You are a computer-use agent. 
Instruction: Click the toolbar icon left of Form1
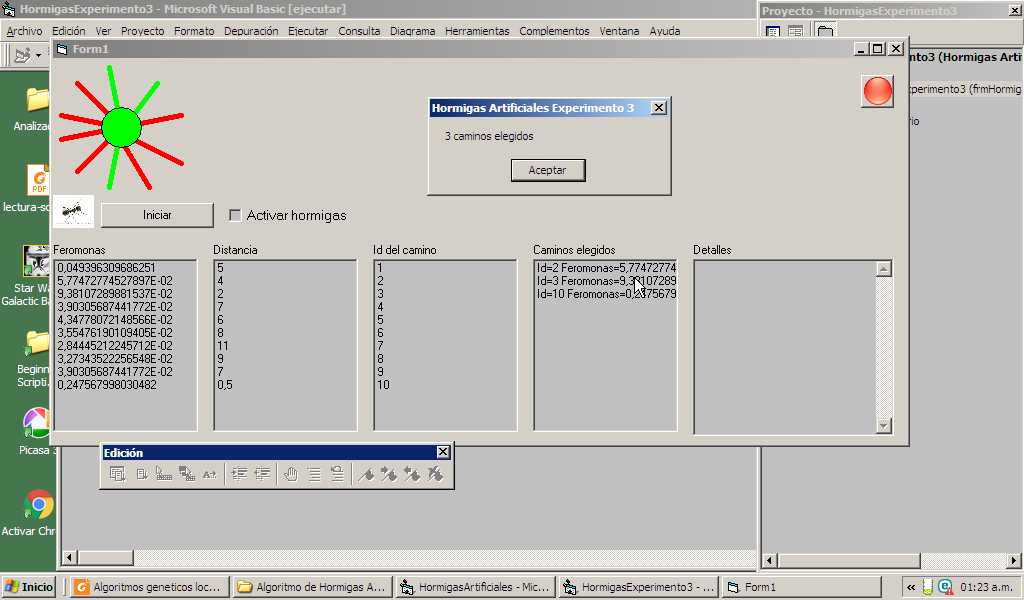(22, 55)
